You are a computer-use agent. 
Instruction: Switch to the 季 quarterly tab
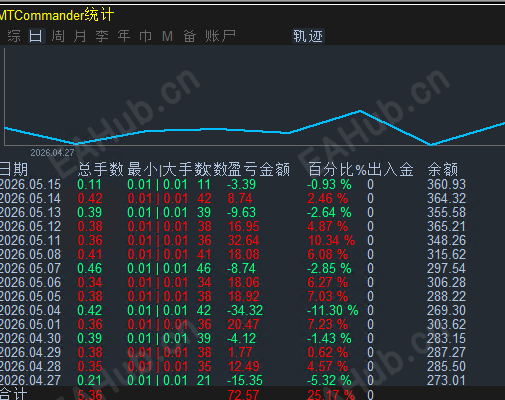pos(102,36)
